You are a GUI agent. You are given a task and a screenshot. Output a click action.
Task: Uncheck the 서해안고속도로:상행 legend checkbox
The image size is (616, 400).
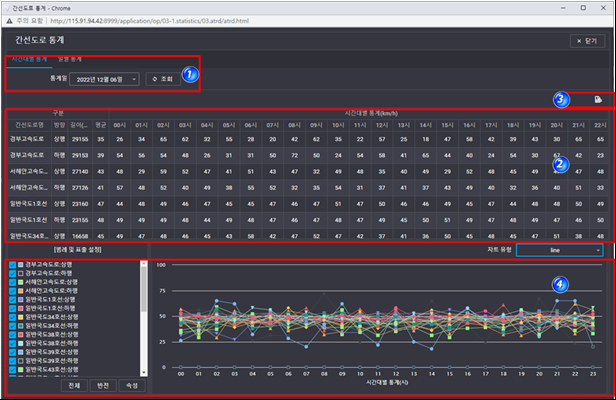click(13, 282)
